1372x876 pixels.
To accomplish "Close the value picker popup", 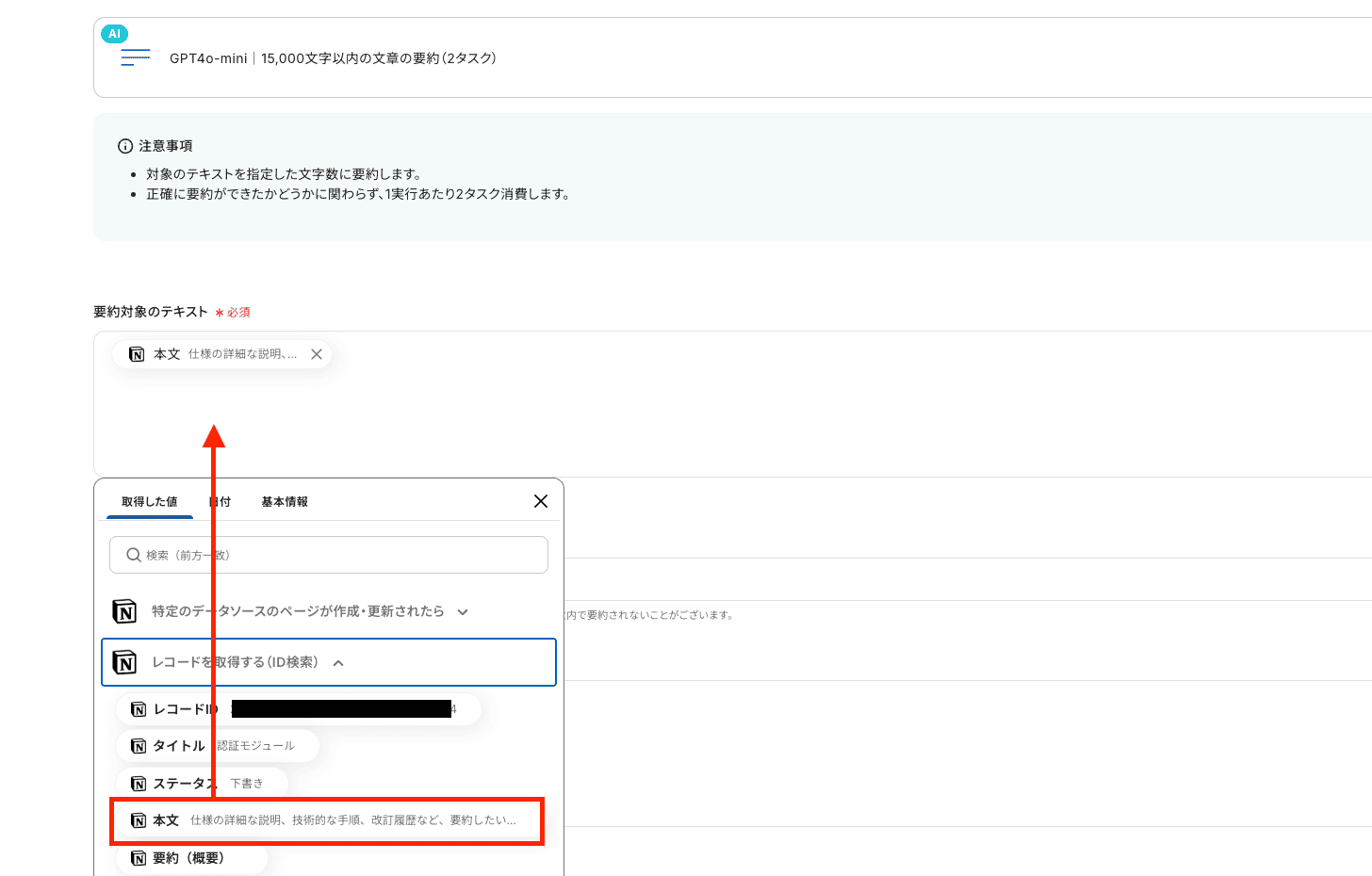I will (541, 501).
